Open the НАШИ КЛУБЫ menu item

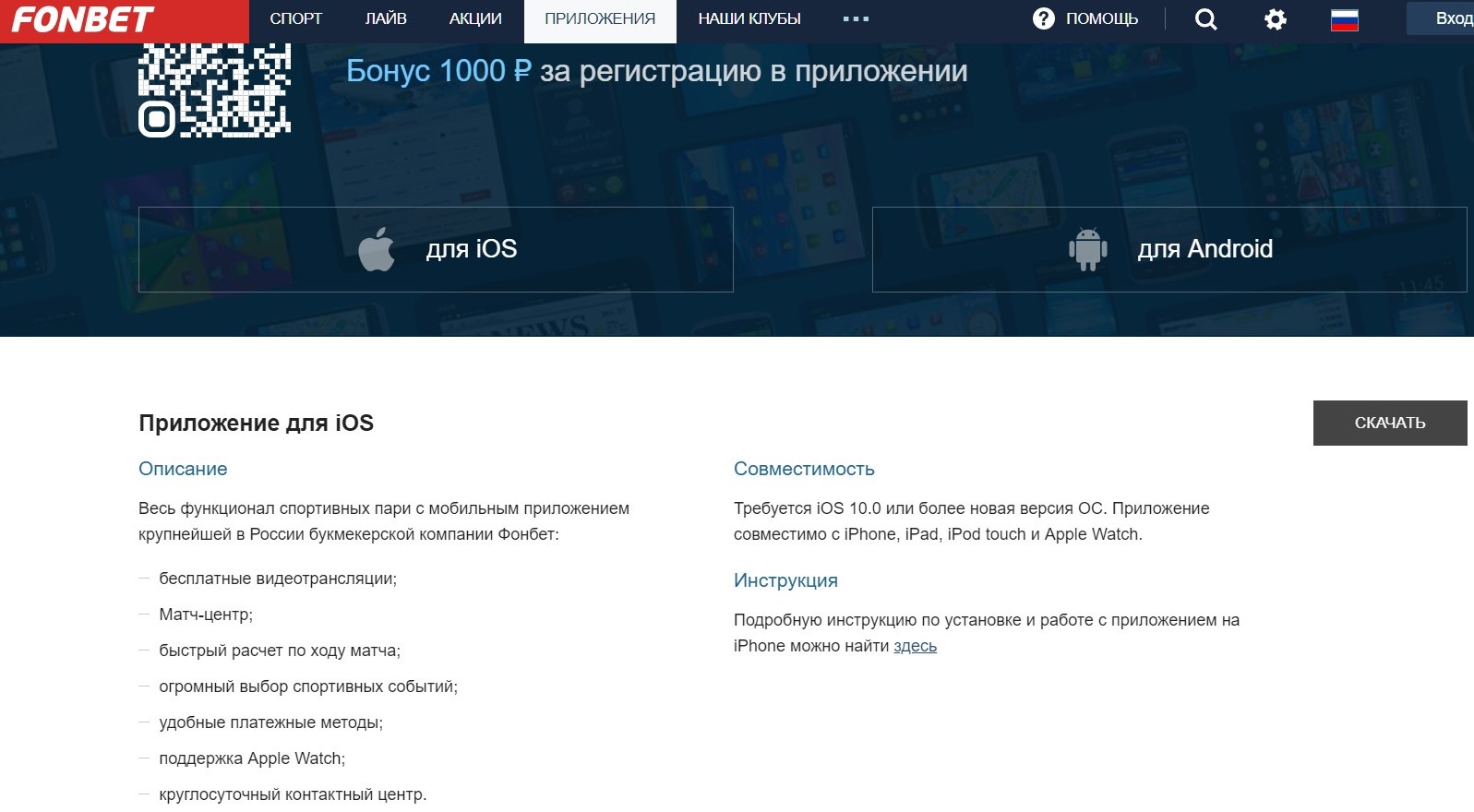click(749, 18)
